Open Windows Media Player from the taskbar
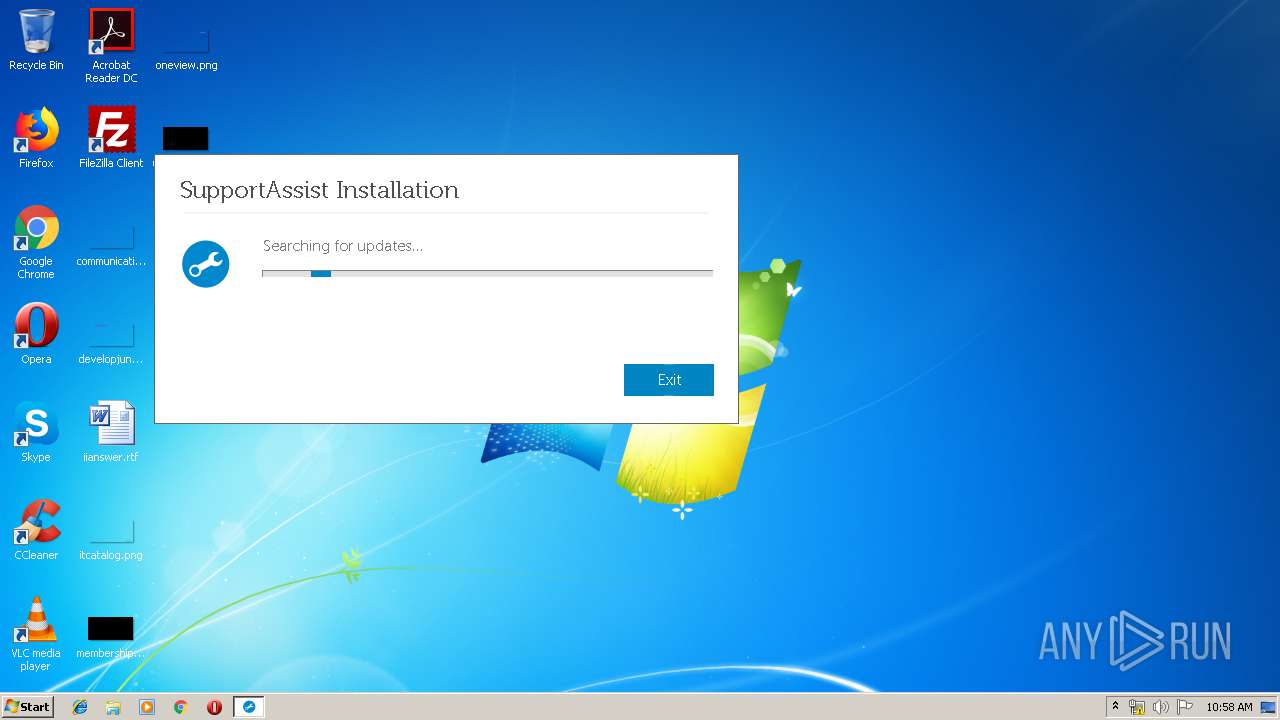This screenshot has height=720, width=1280. tap(147, 707)
